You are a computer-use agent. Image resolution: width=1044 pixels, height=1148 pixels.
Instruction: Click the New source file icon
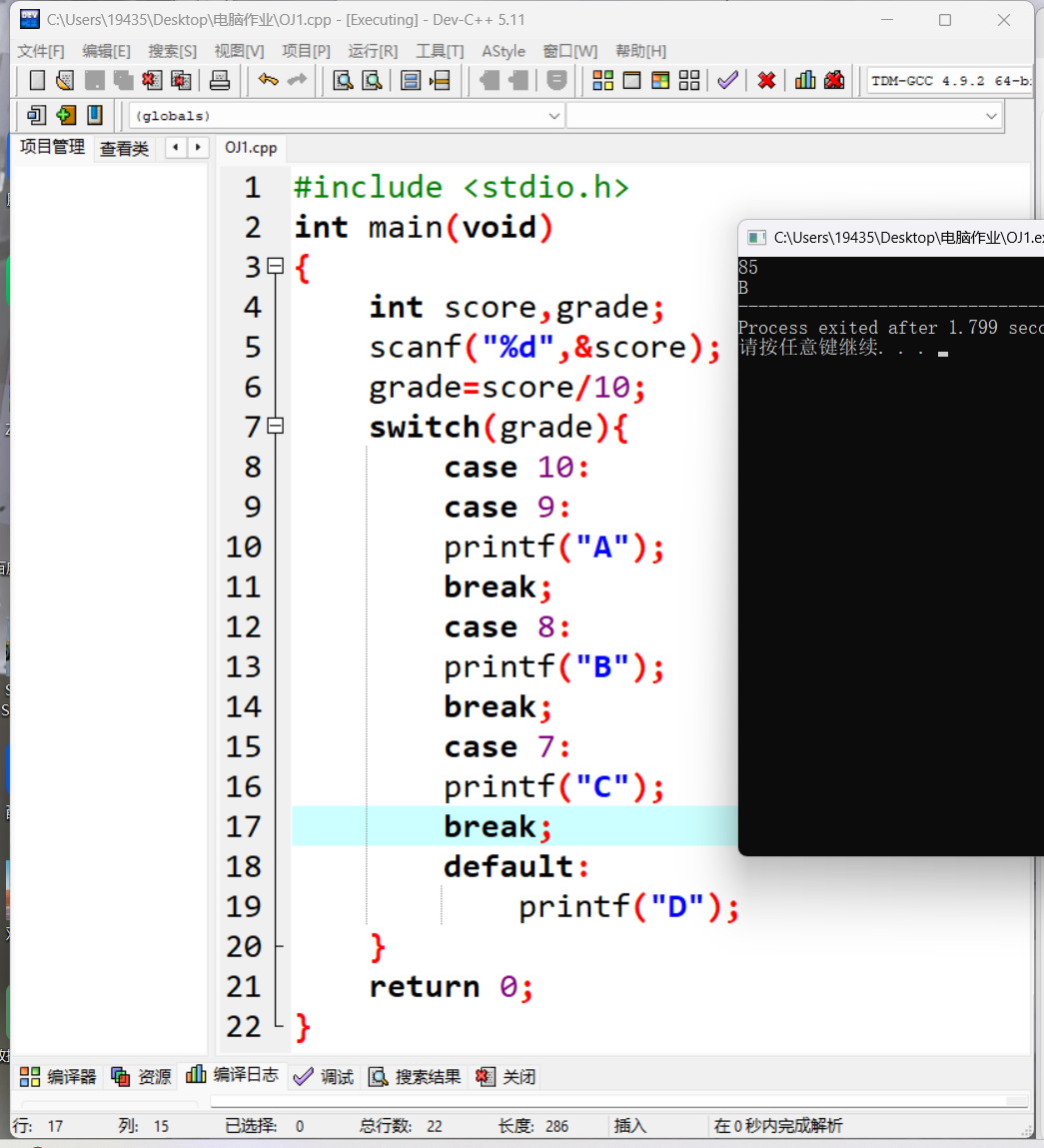(x=37, y=80)
